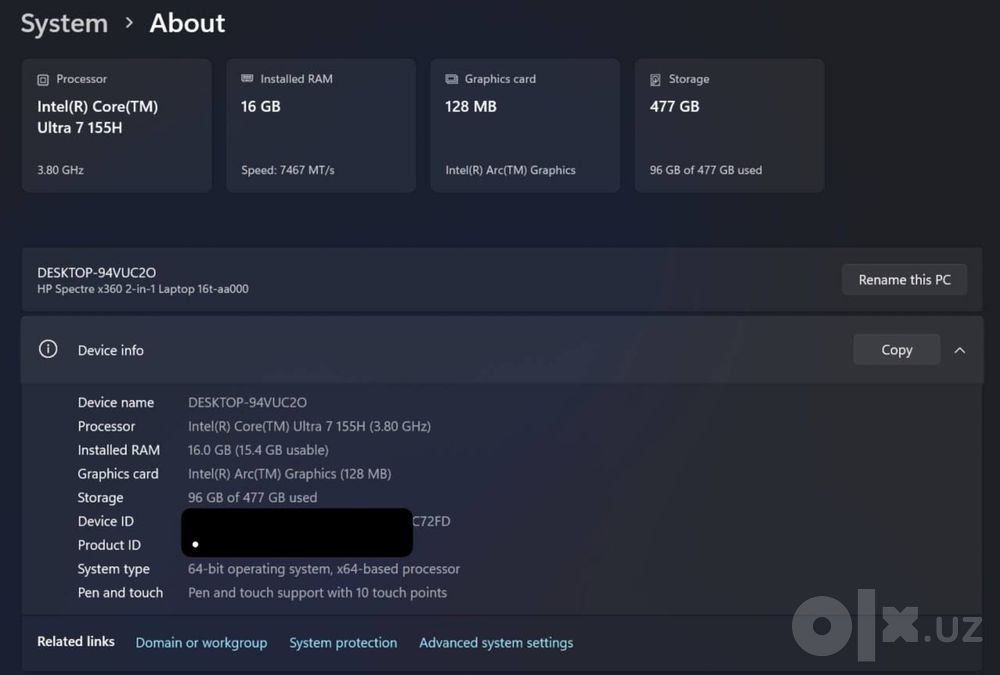Click the '16 GB' value on RAM card
Viewport: 1000px width, 675px height.
[x=260, y=107]
